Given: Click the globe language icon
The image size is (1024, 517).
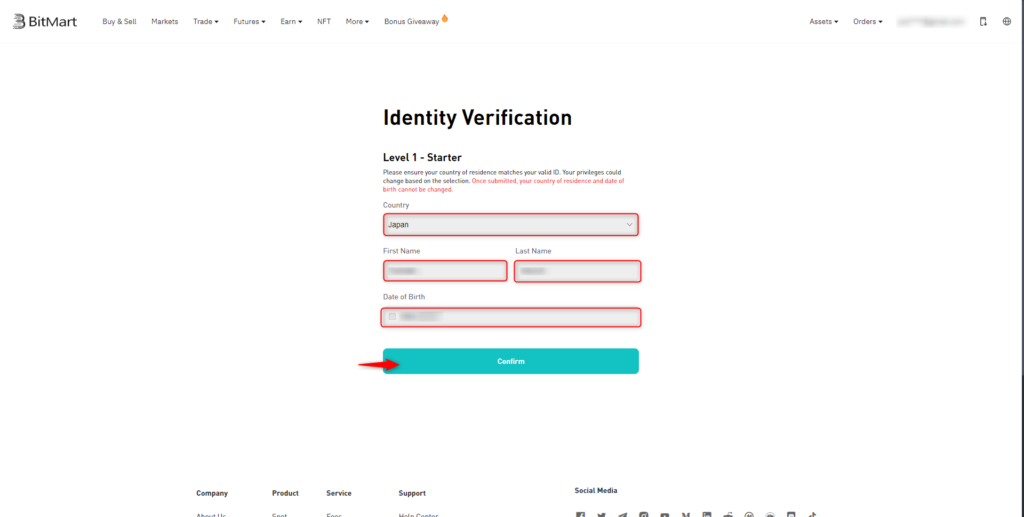Looking at the screenshot, I should pos(1006,21).
